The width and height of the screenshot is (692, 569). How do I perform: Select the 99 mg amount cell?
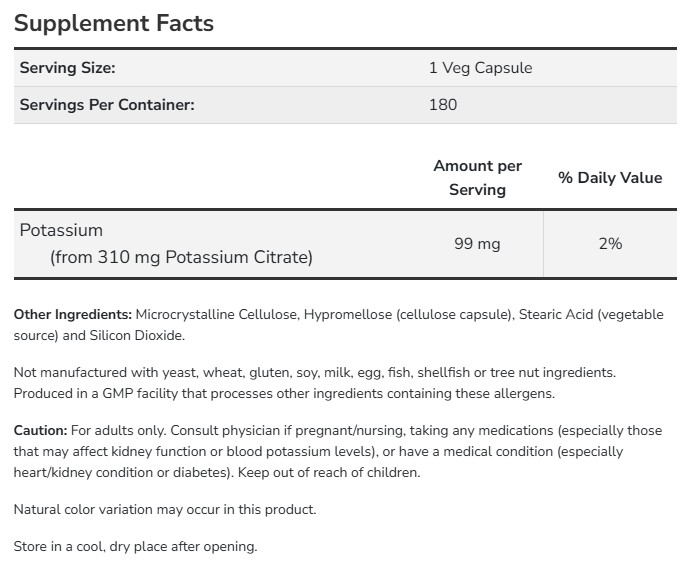click(x=477, y=243)
